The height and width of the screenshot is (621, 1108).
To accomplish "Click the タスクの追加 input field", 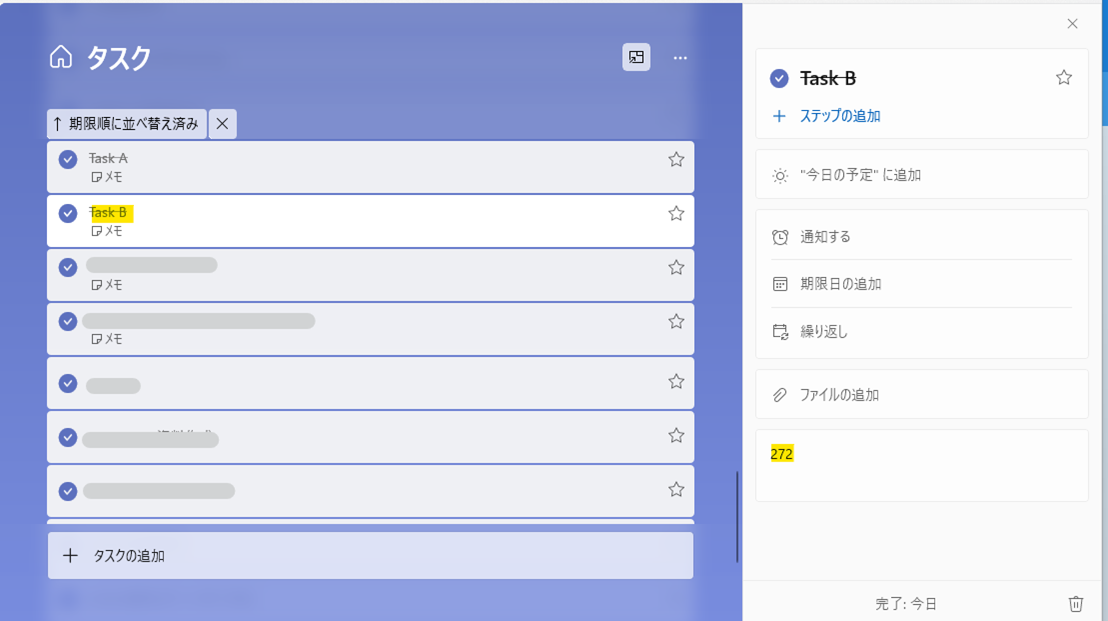I will click(370, 556).
